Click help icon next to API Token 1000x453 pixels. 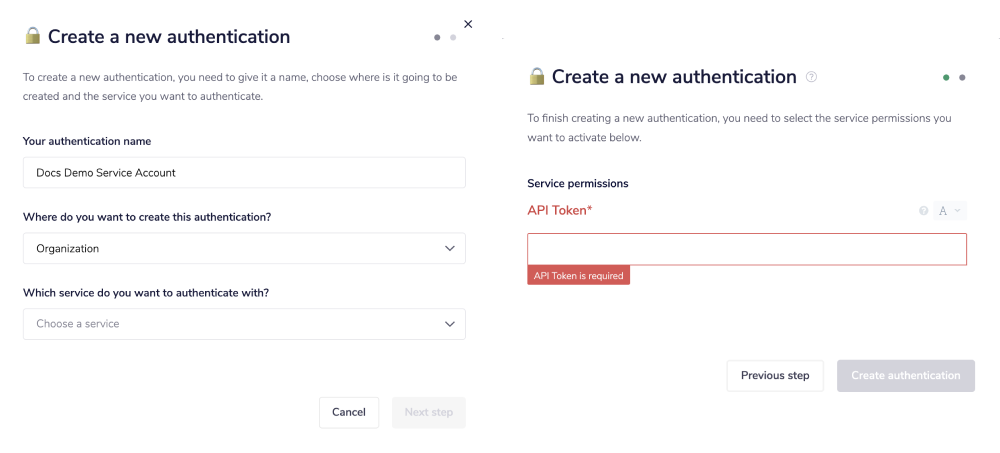click(x=923, y=211)
